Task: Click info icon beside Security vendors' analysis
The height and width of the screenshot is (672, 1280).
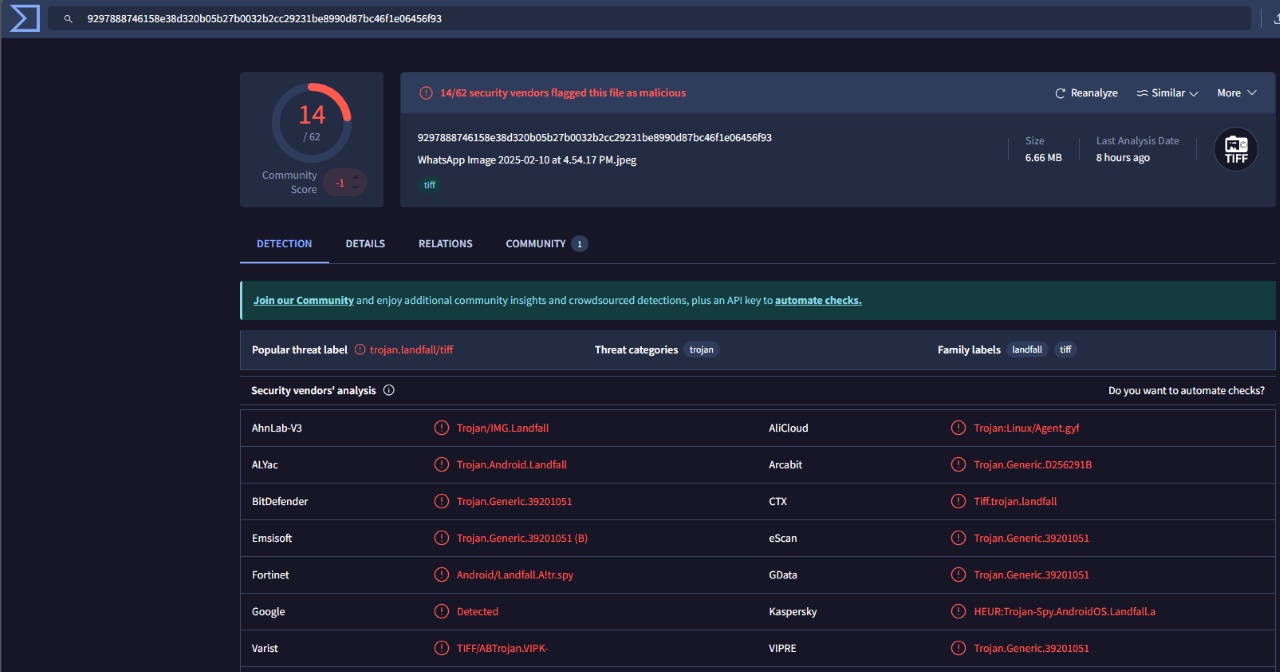Action: (x=389, y=391)
